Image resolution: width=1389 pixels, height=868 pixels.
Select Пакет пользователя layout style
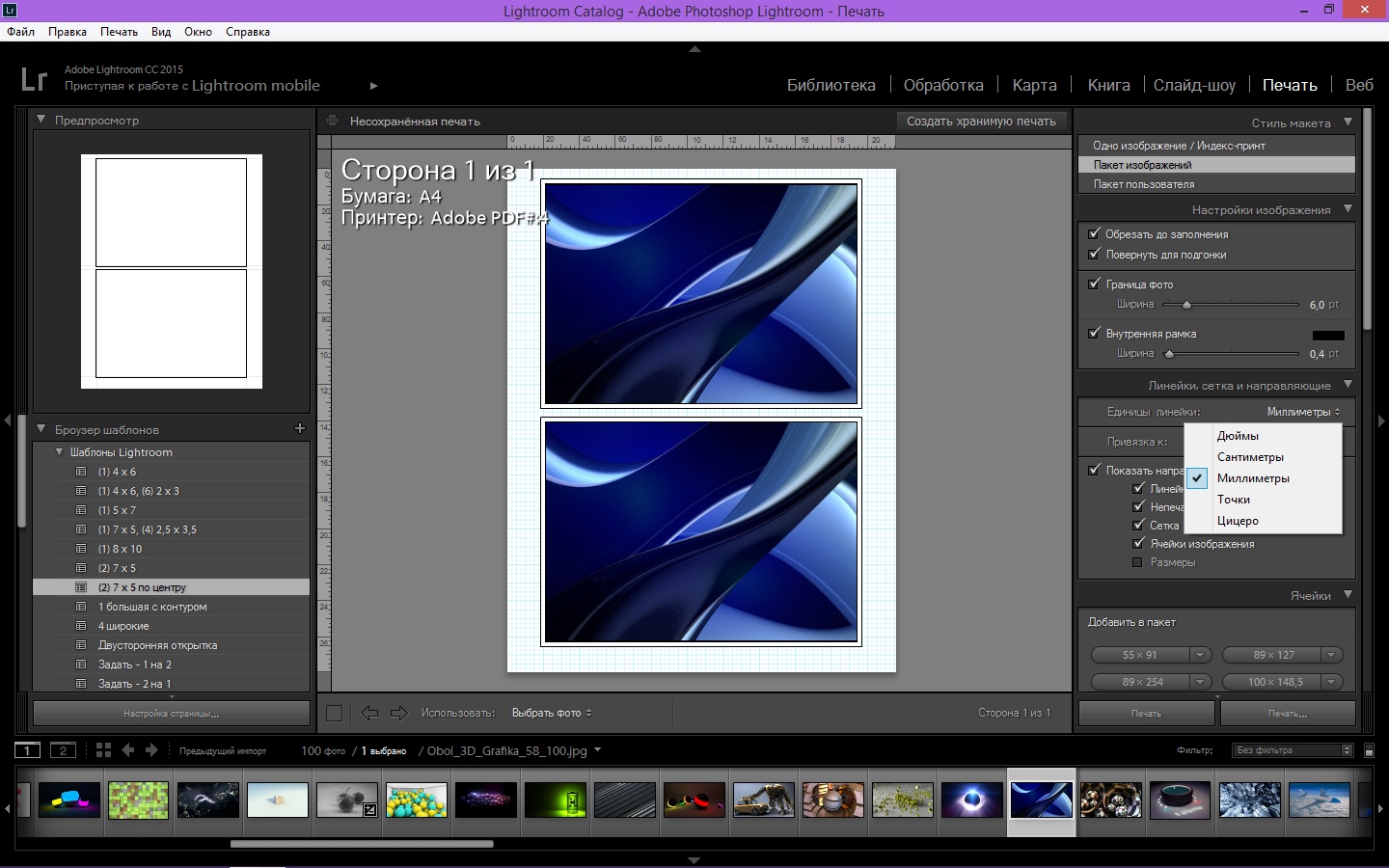click(x=1216, y=184)
